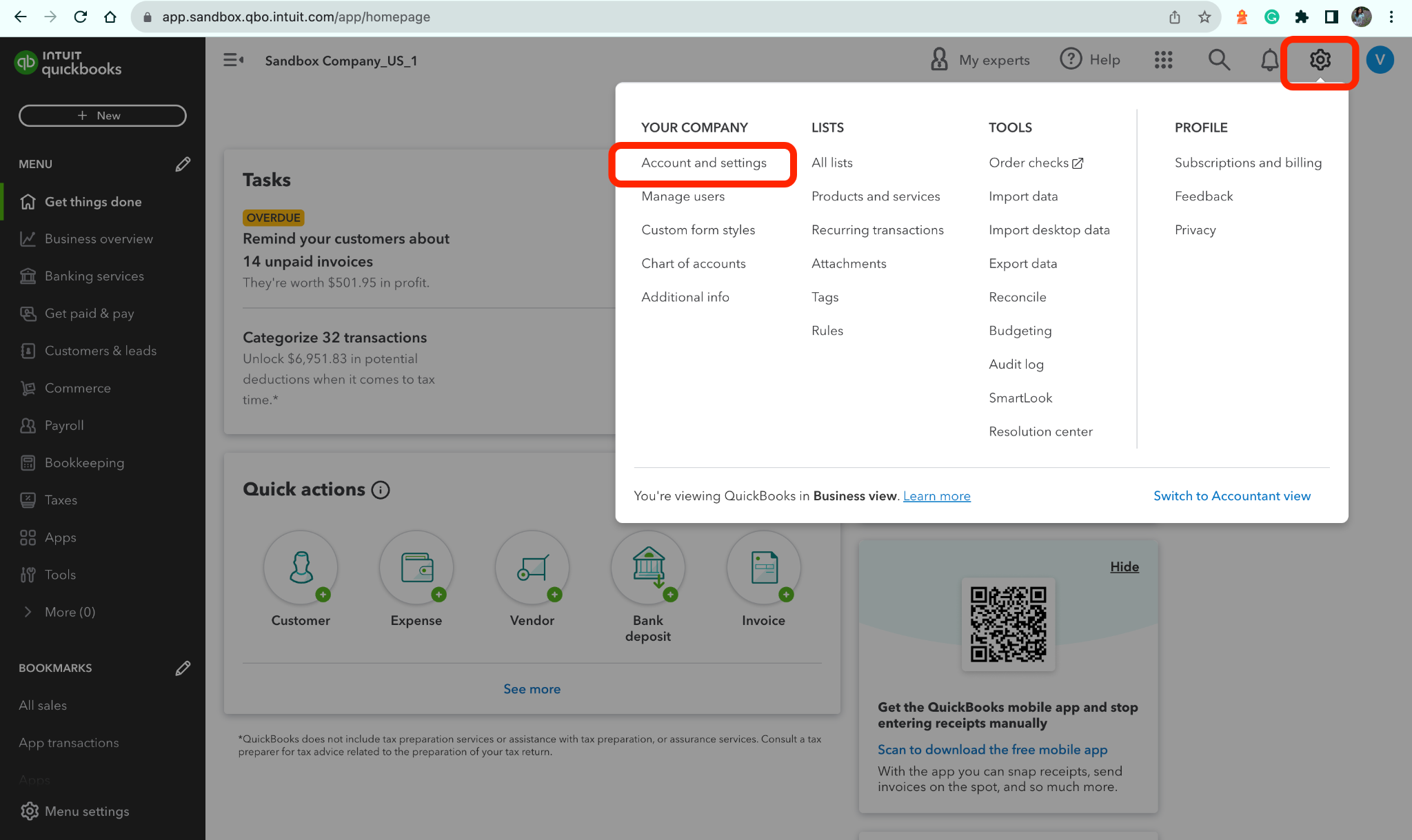Click the Learn more link
The image size is (1412, 840).
(x=936, y=496)
